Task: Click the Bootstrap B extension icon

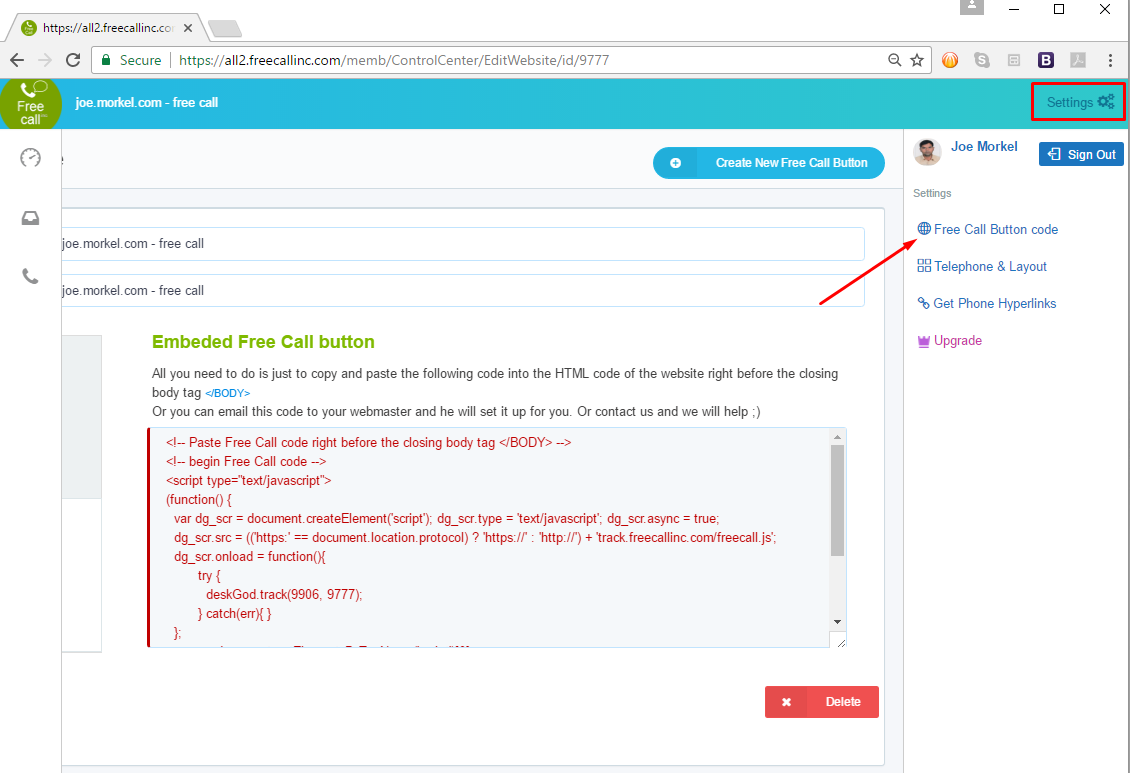Action: tap(1046, 61)
